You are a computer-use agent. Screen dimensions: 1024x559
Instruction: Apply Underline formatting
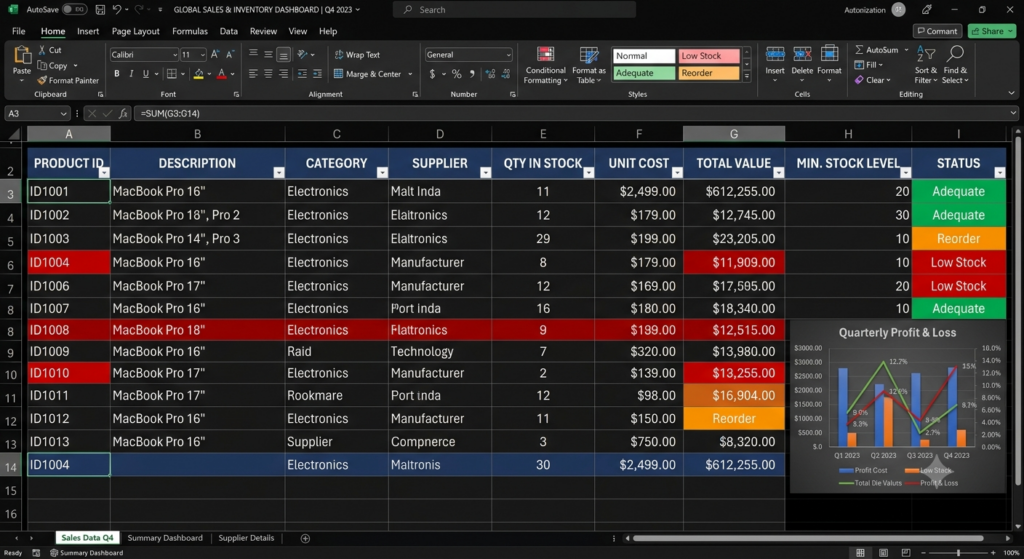click(146, 74)
